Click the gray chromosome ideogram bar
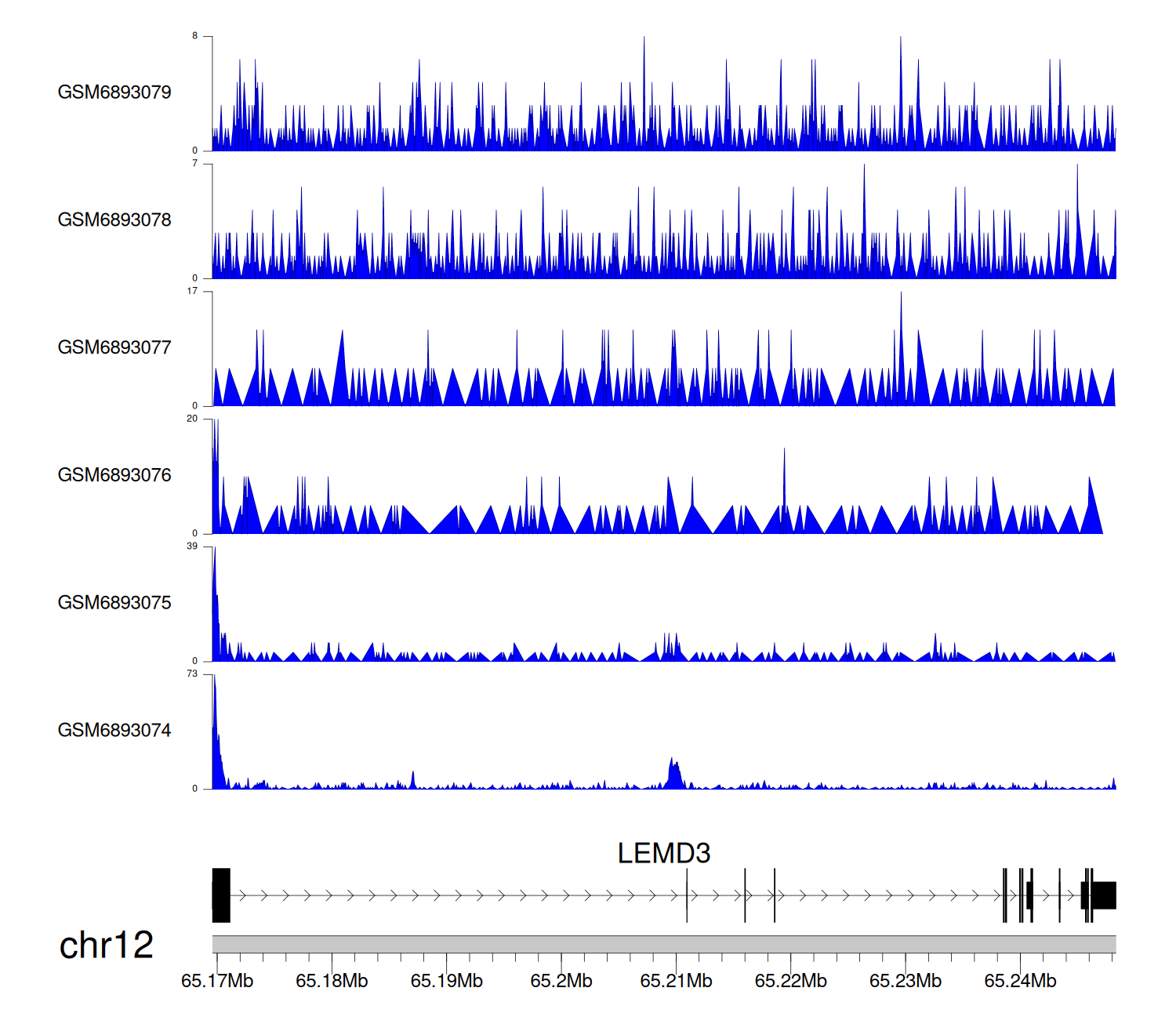 point(663,944)
